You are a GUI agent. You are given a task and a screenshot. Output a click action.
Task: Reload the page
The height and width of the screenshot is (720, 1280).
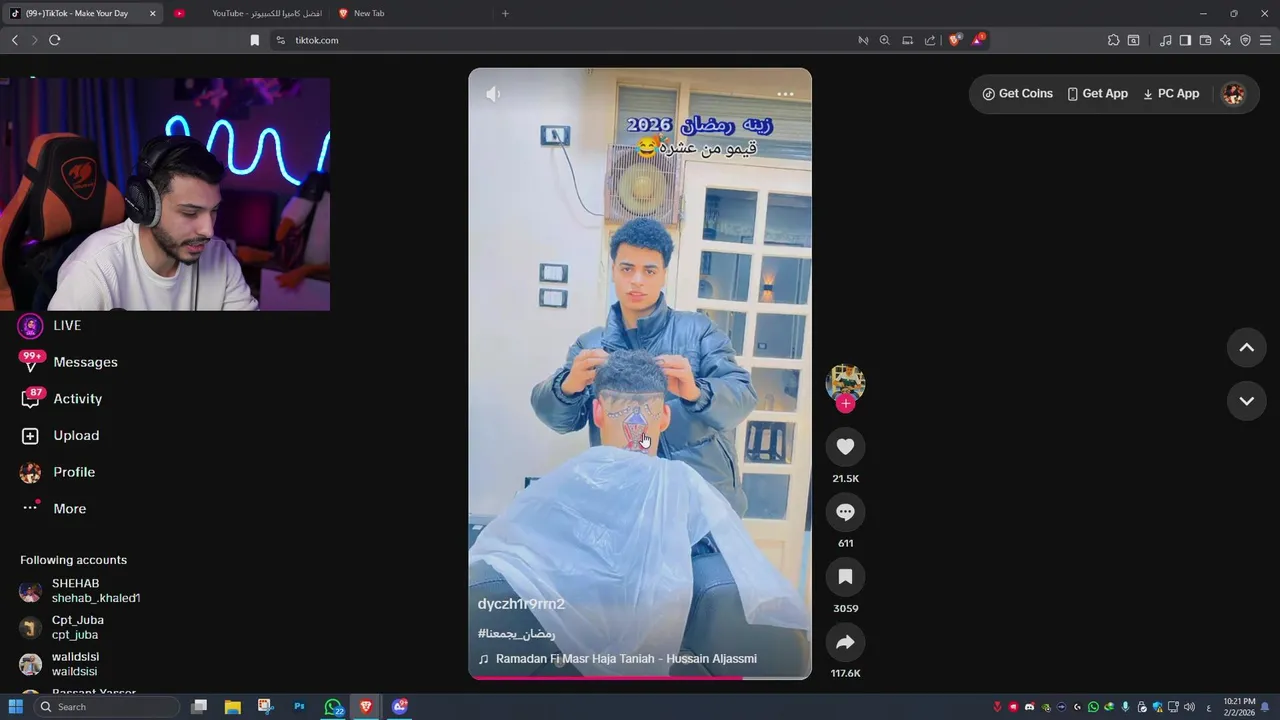(54, 40)
